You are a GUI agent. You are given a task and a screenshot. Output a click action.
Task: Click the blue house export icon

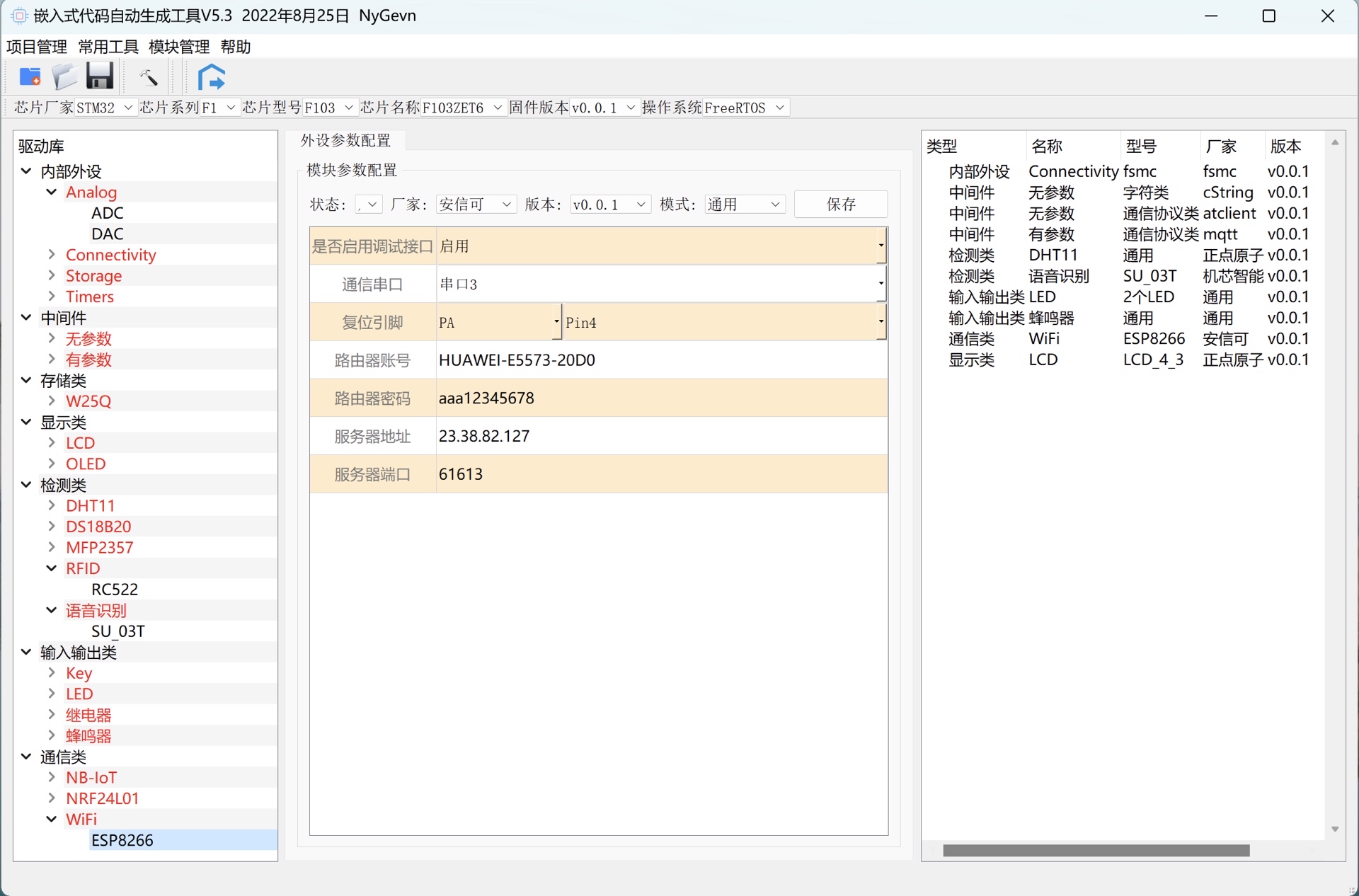211,76
